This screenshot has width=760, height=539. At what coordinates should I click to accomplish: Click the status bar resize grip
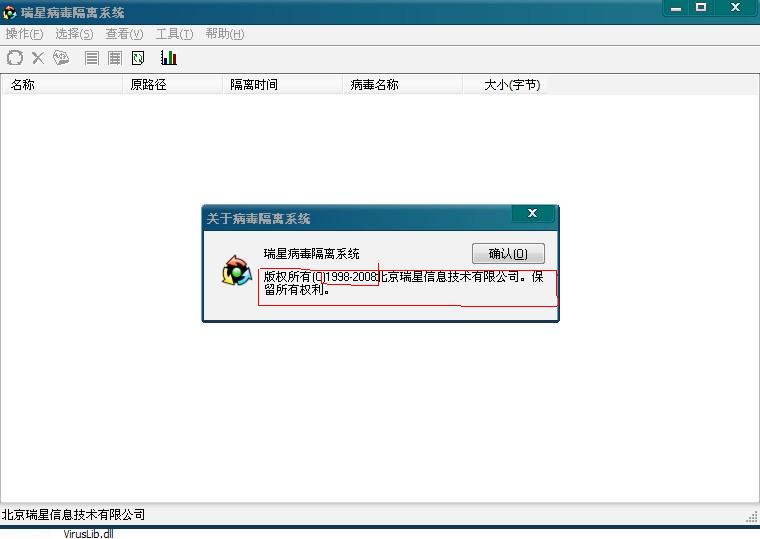752,517
